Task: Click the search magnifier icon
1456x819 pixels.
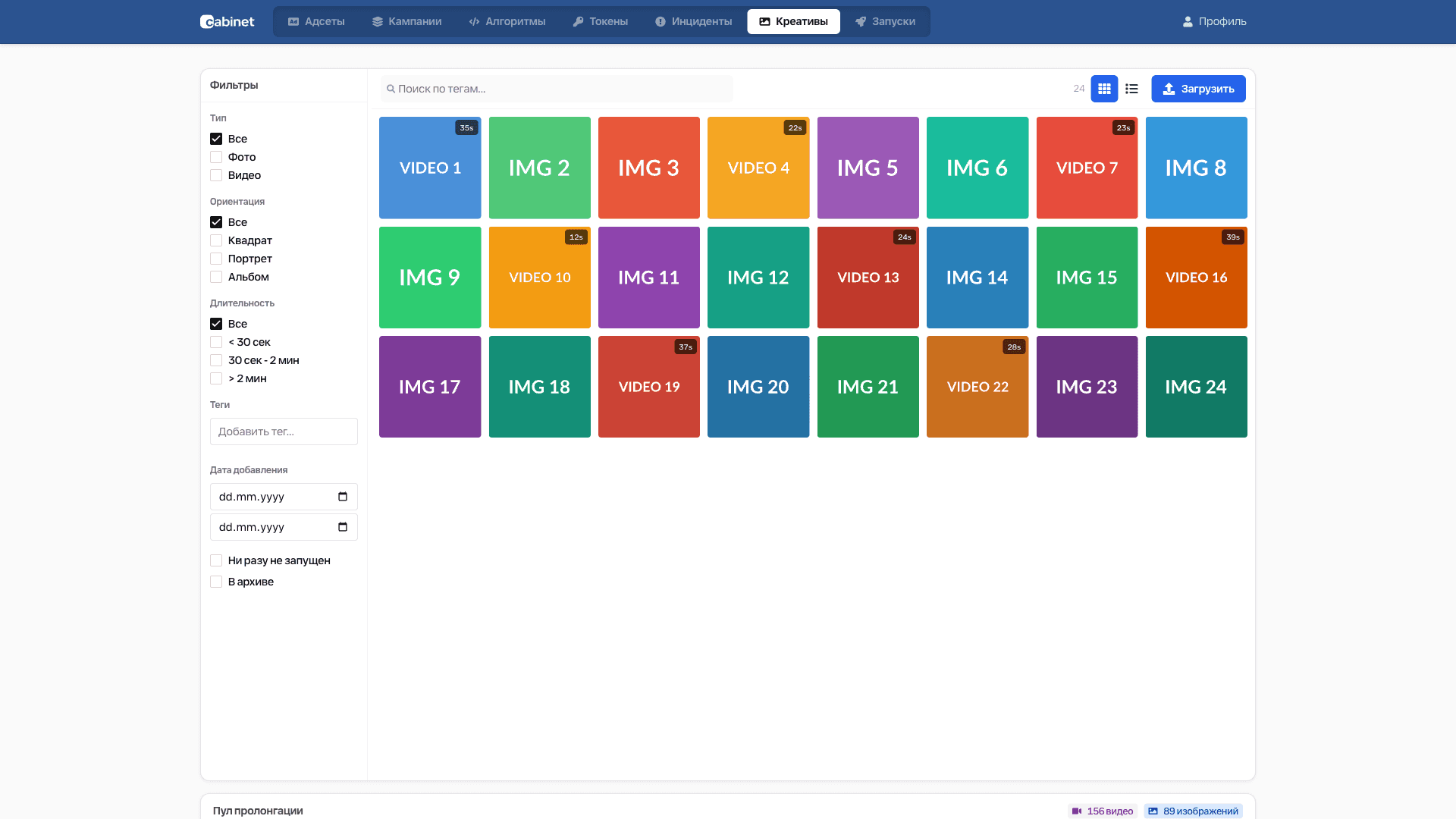Action: click(391, 89)
